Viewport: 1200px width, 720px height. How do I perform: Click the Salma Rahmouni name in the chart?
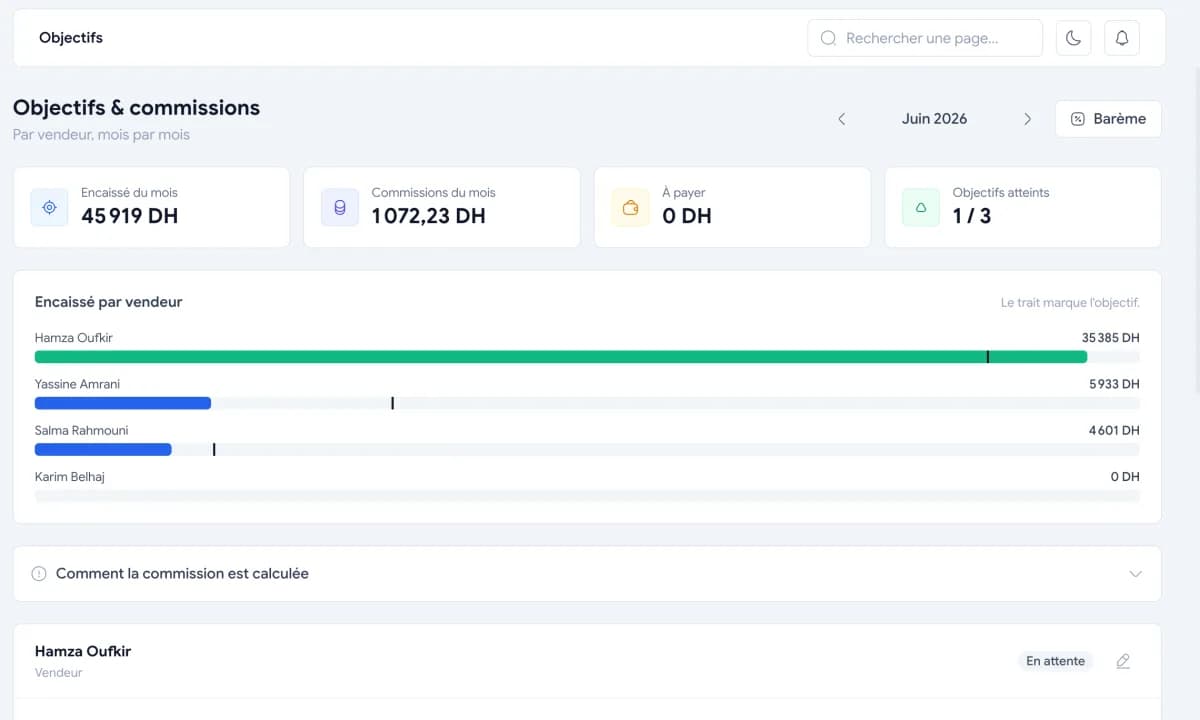(81, 431)
